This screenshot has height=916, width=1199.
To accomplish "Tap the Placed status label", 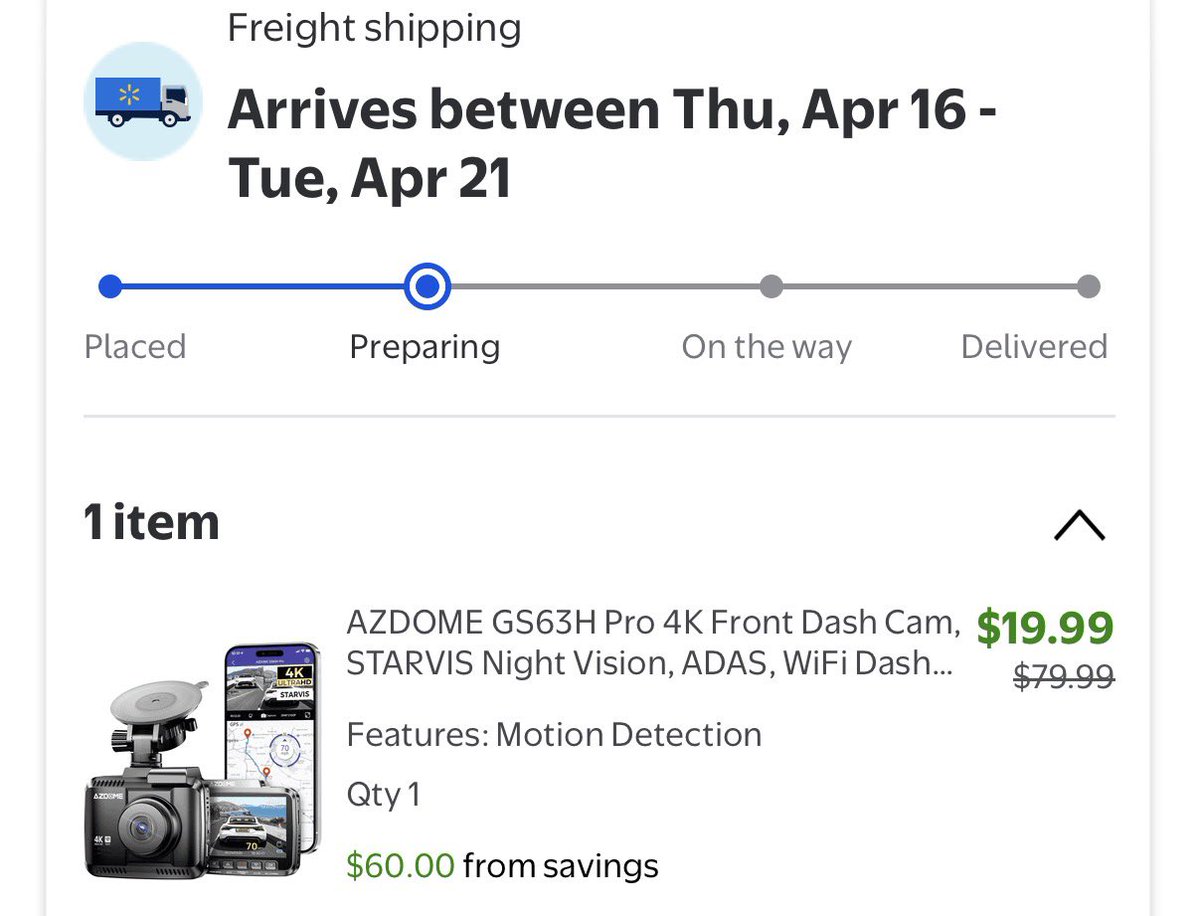I will [135, 347].
